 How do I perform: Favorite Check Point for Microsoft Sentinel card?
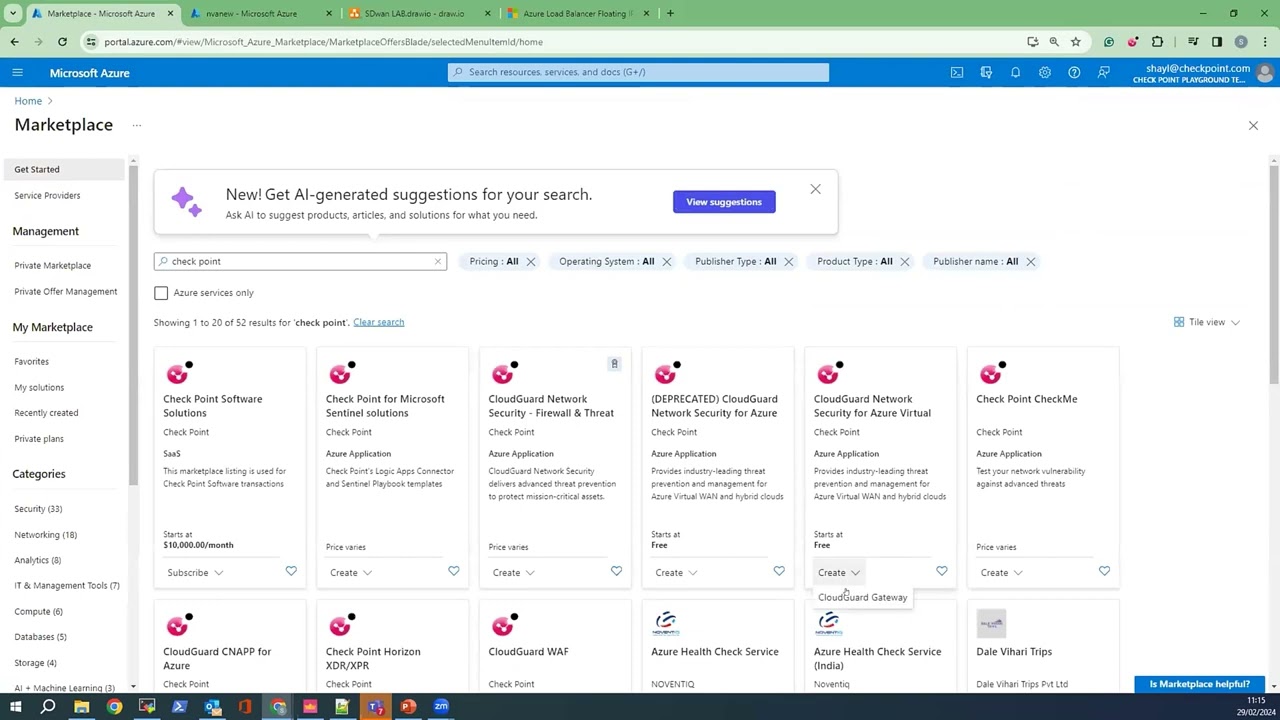(x=453, y=571)
